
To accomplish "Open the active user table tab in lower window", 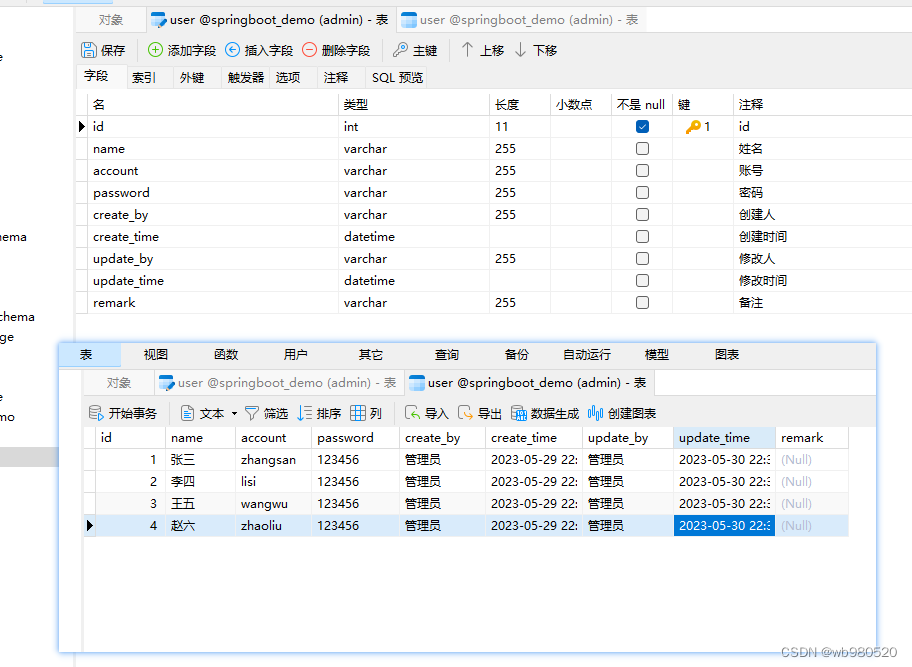I will pyautogui.click(x=529, y=383).
